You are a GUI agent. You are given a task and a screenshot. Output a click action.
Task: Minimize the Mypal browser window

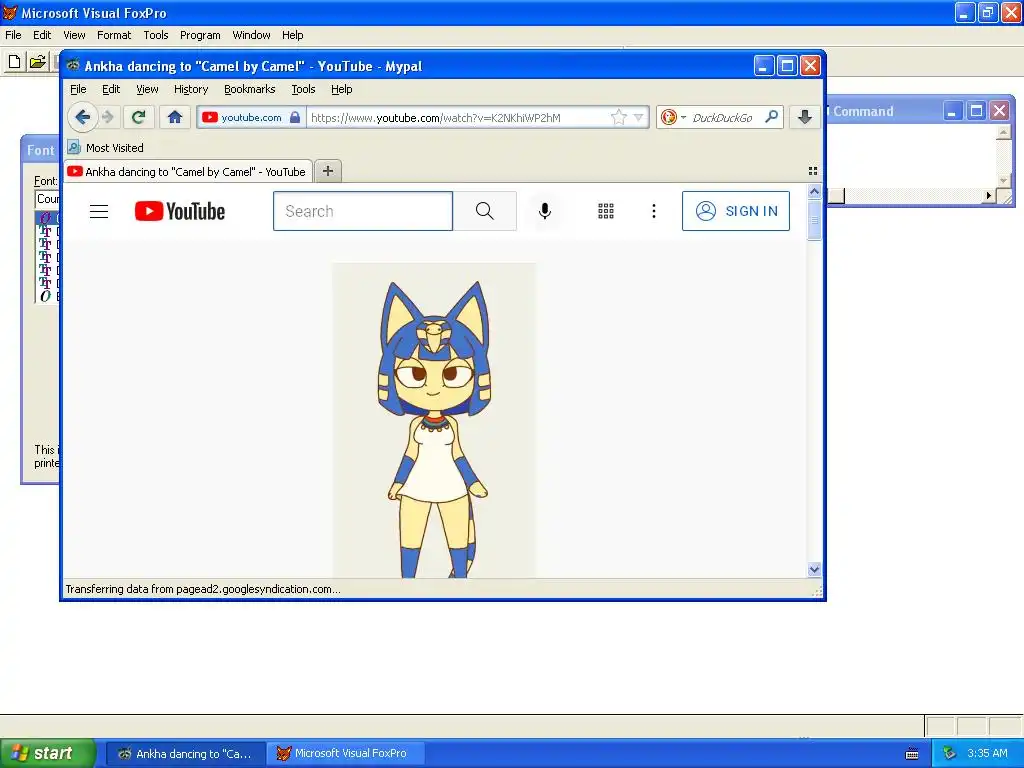point(764,66)
